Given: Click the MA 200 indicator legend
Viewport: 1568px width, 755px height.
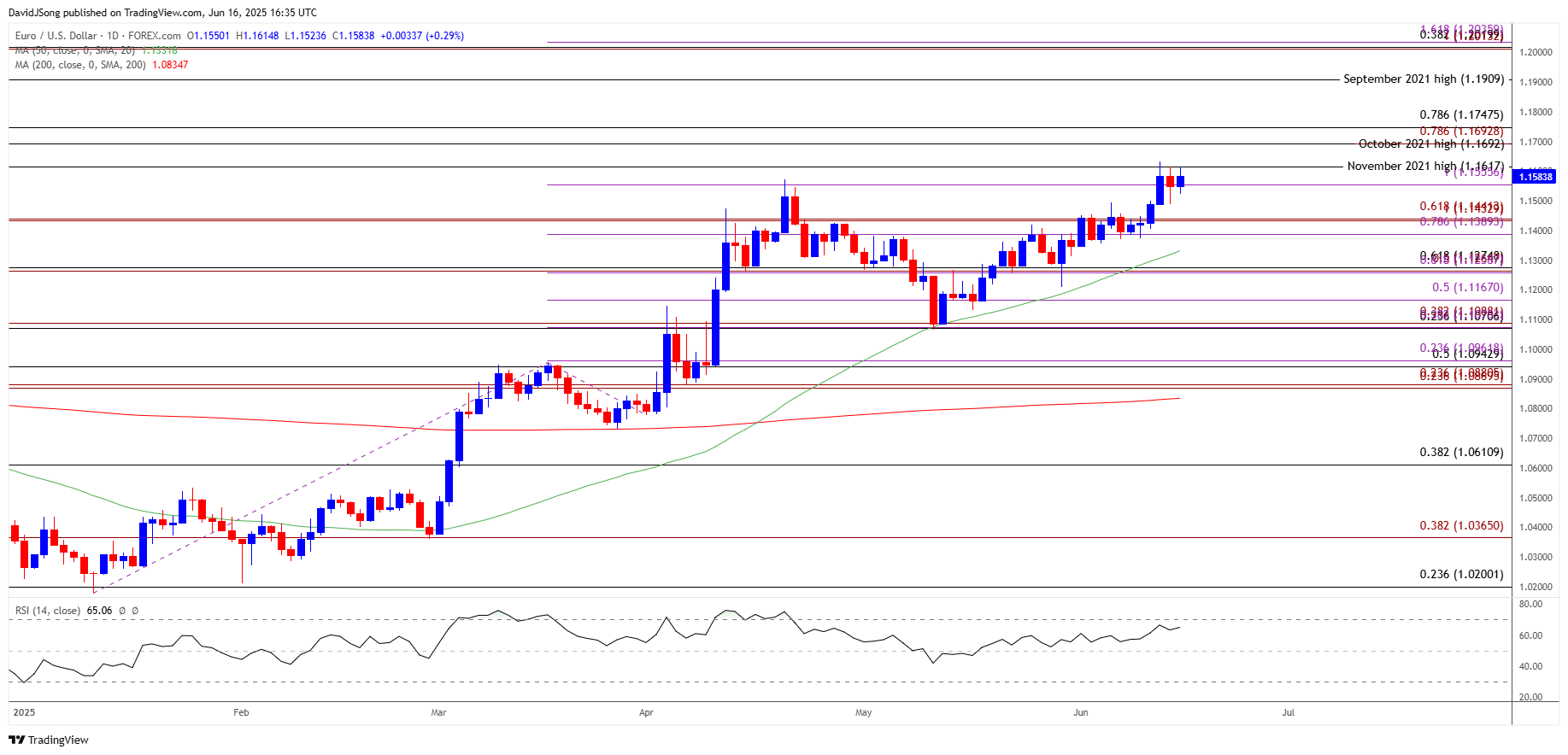Looking at the screenshot, I should coord(101,65).
